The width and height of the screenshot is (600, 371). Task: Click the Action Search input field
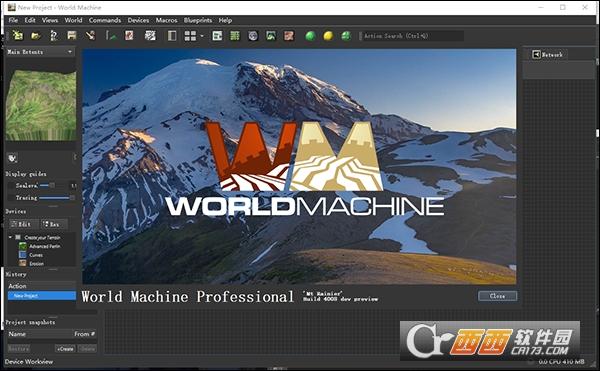click(x=412, y=36)
